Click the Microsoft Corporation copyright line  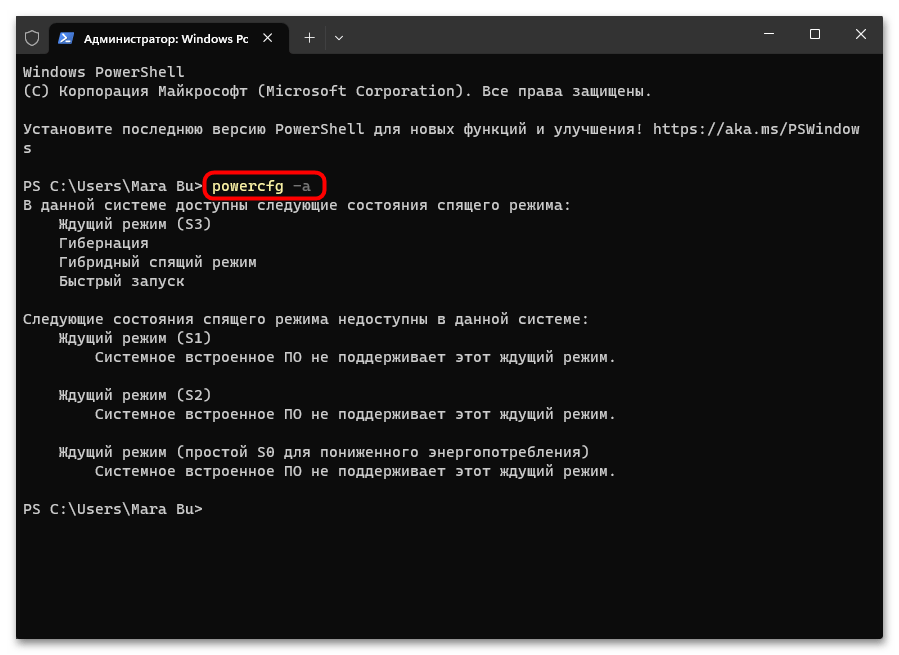(x=337, y=91)
